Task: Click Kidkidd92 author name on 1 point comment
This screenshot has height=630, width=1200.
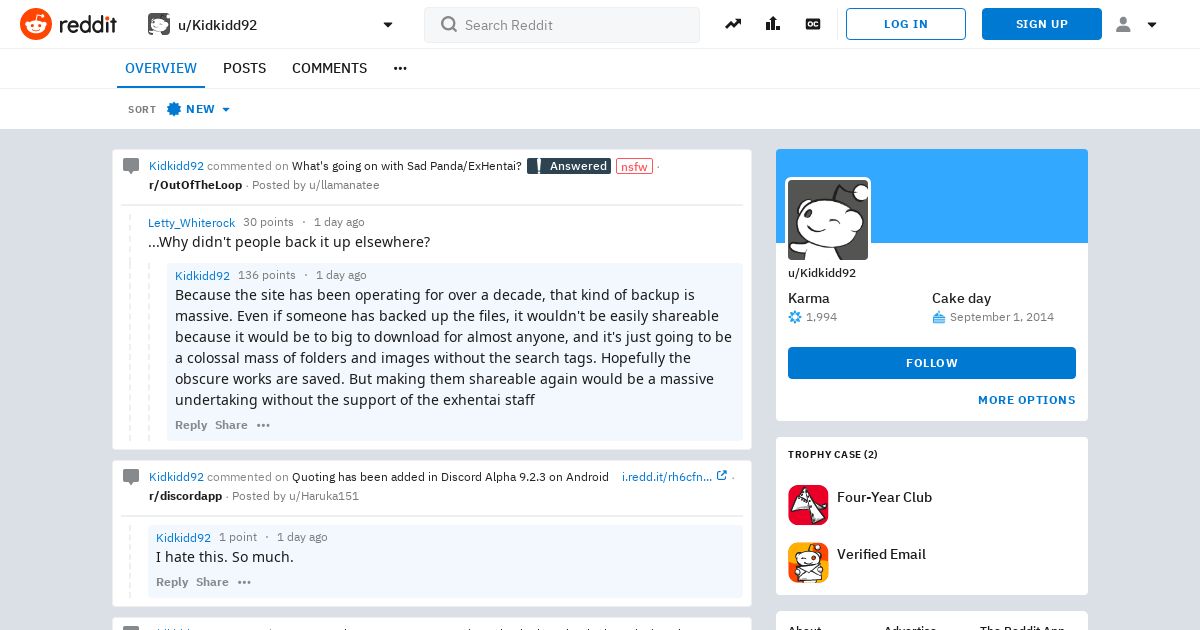Action: 183,537
